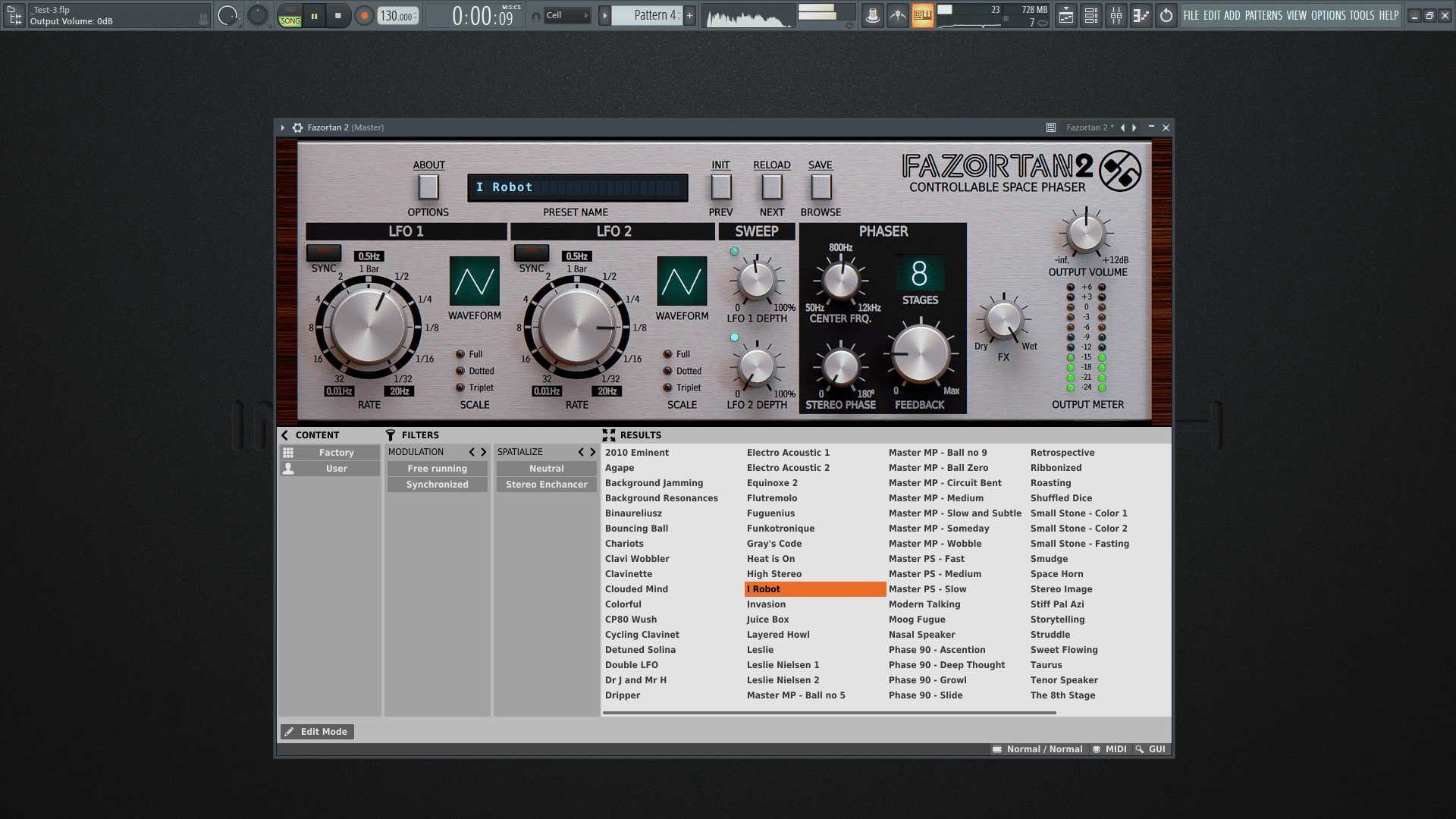Image resolution: width=1456 pixels, height=819 pixels.
Task: Click the LFO 1 RATE knob
Action: click(369, 328)
